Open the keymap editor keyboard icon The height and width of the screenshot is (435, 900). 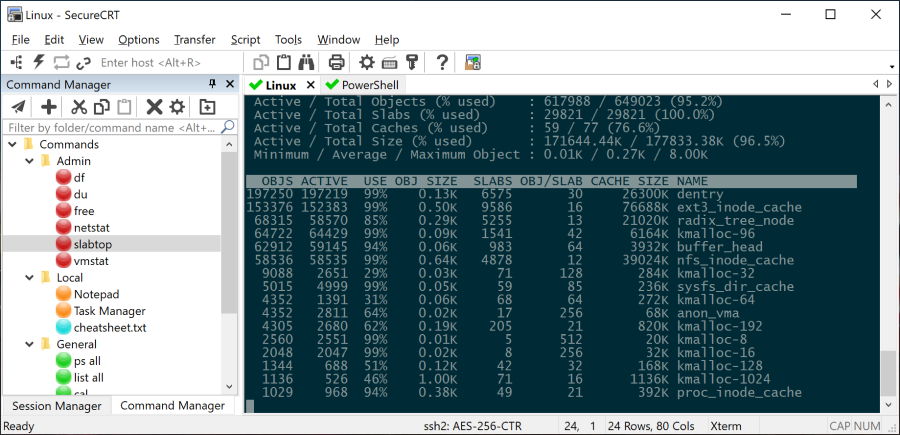click(389, 62)
